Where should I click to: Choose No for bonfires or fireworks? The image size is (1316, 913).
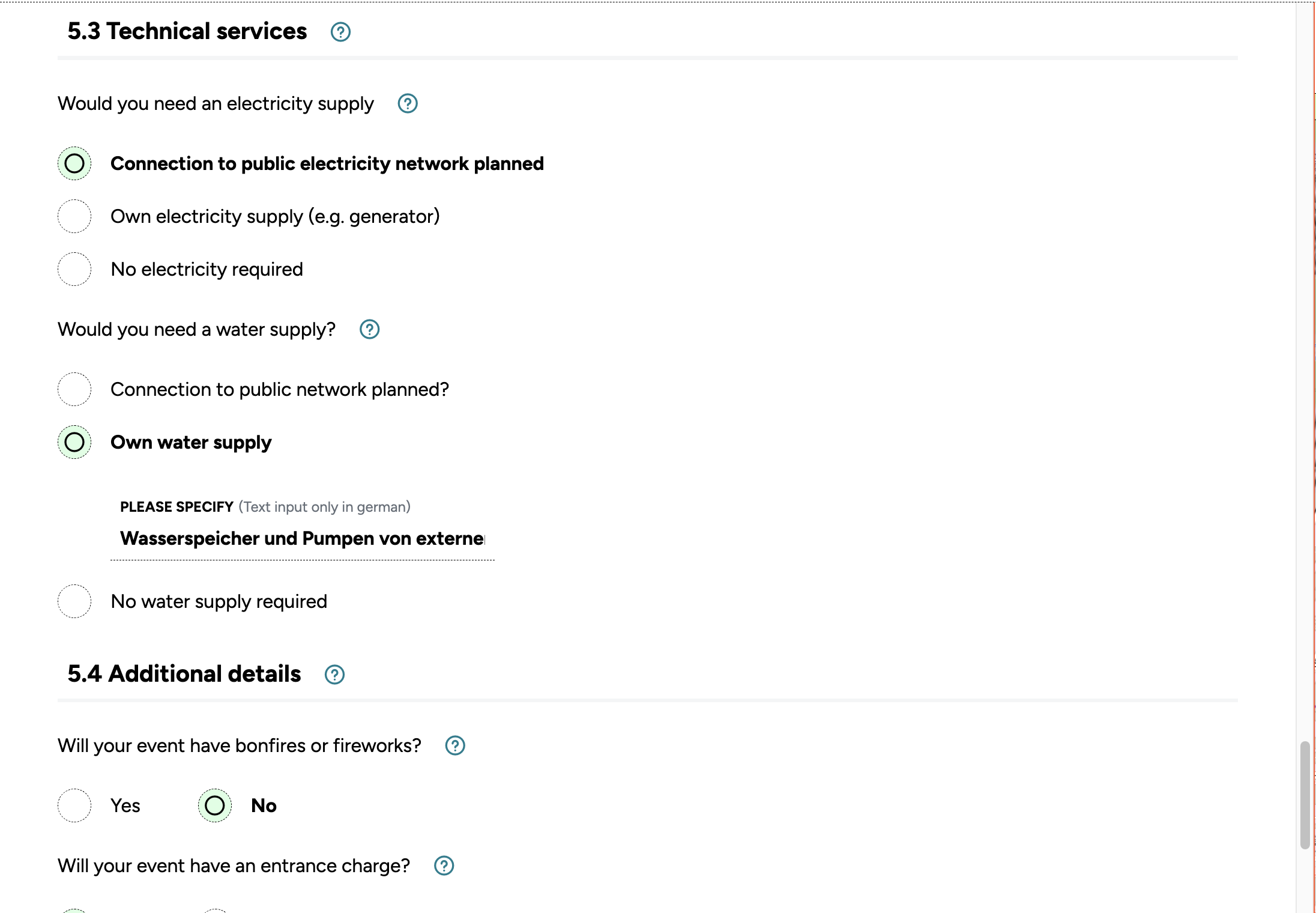(x=215, y=805)
